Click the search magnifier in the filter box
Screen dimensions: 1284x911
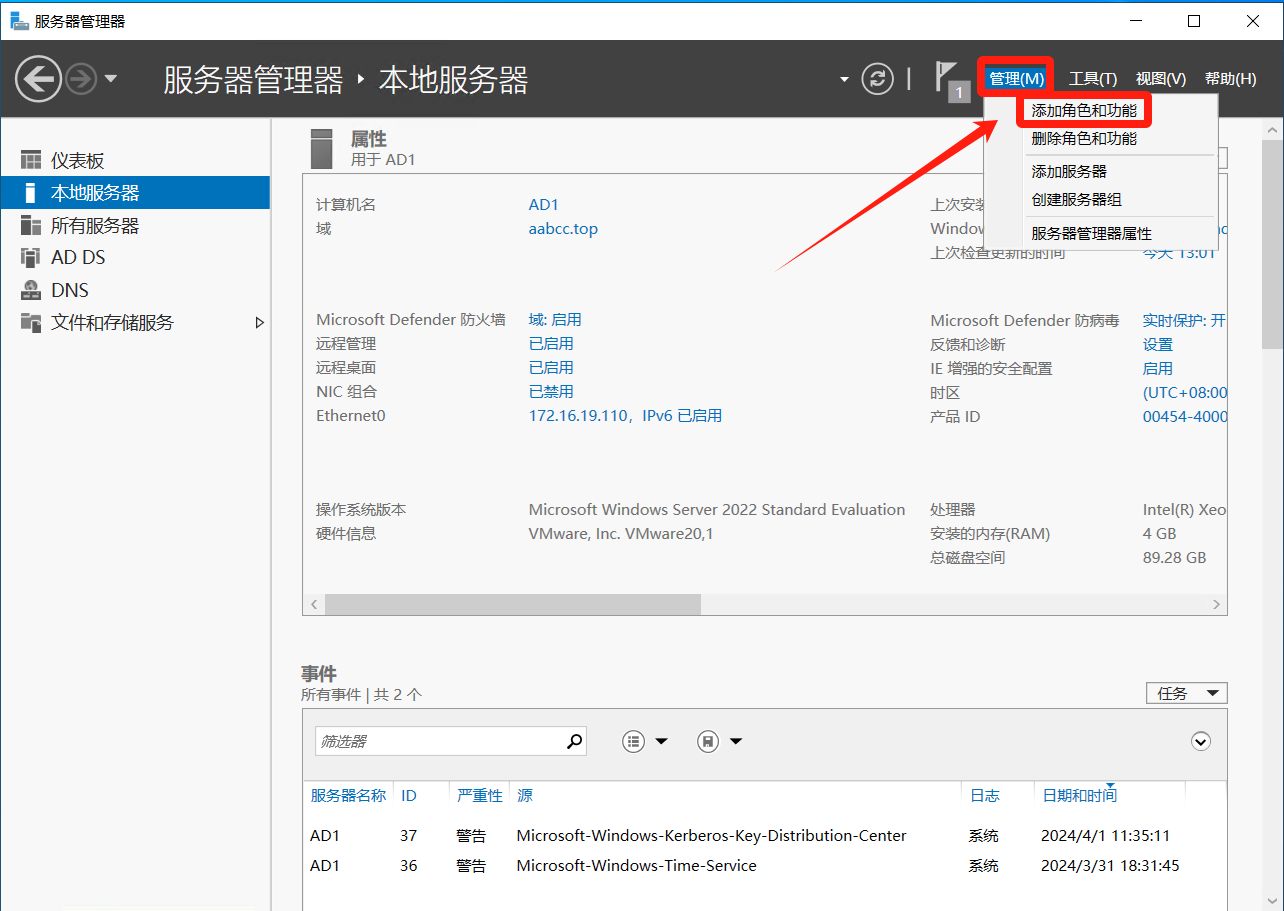[574, 741]
